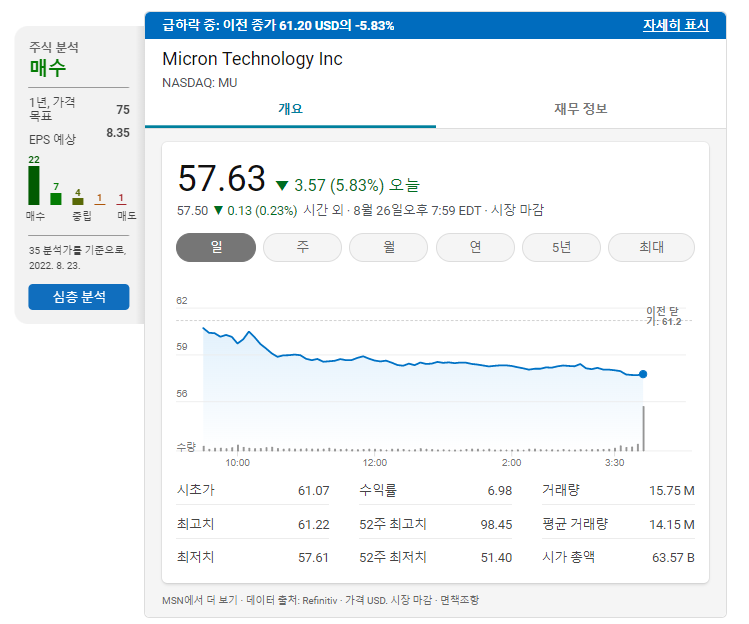The width and height of the screenshot is (749, 624).
Task: Click the 급하락 중 banner text
Action: (278, 25)
